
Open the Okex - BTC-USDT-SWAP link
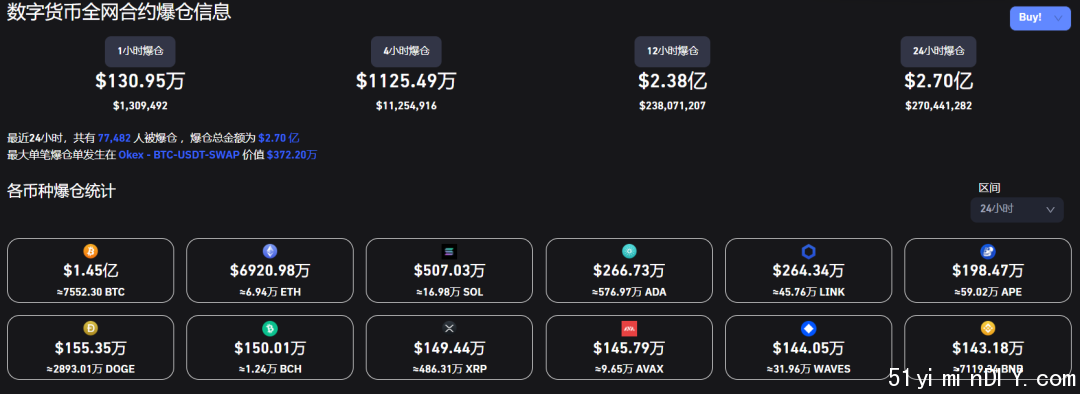[179, 155]
